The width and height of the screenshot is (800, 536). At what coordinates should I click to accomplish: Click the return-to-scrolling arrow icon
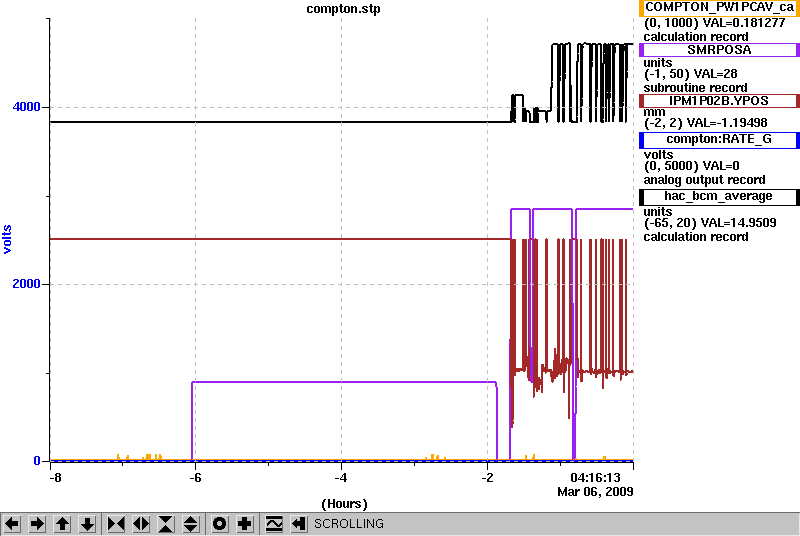coord(299,524)
